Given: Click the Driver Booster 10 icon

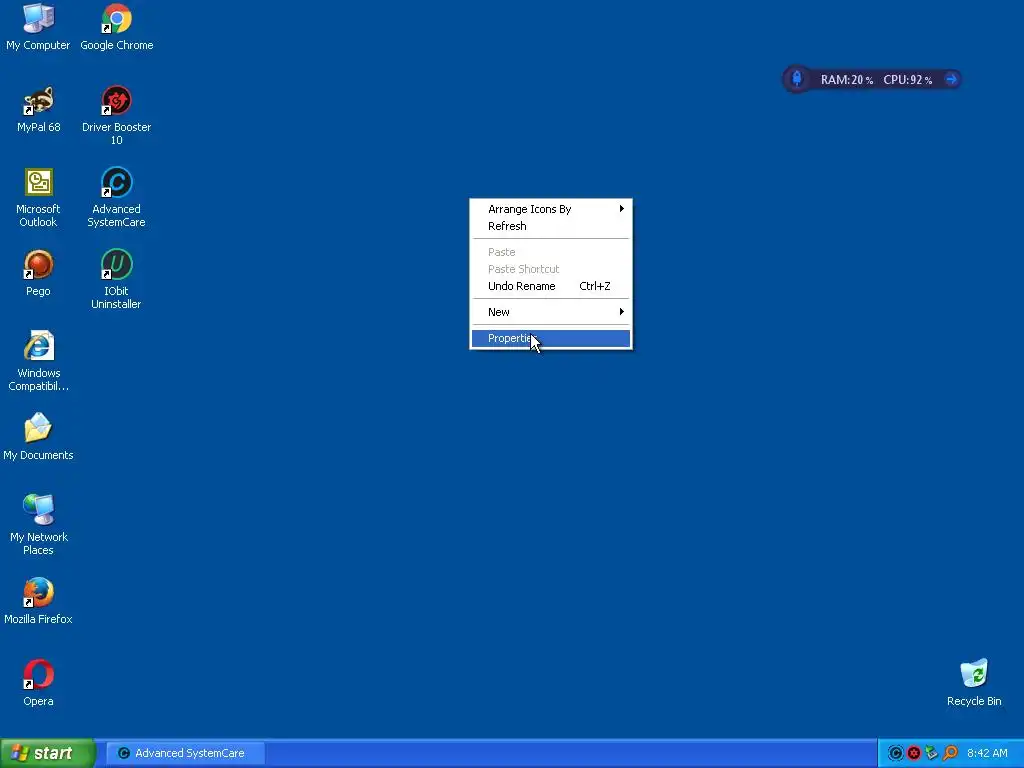Looking at the screenshot, I should [x=116, y=115].
